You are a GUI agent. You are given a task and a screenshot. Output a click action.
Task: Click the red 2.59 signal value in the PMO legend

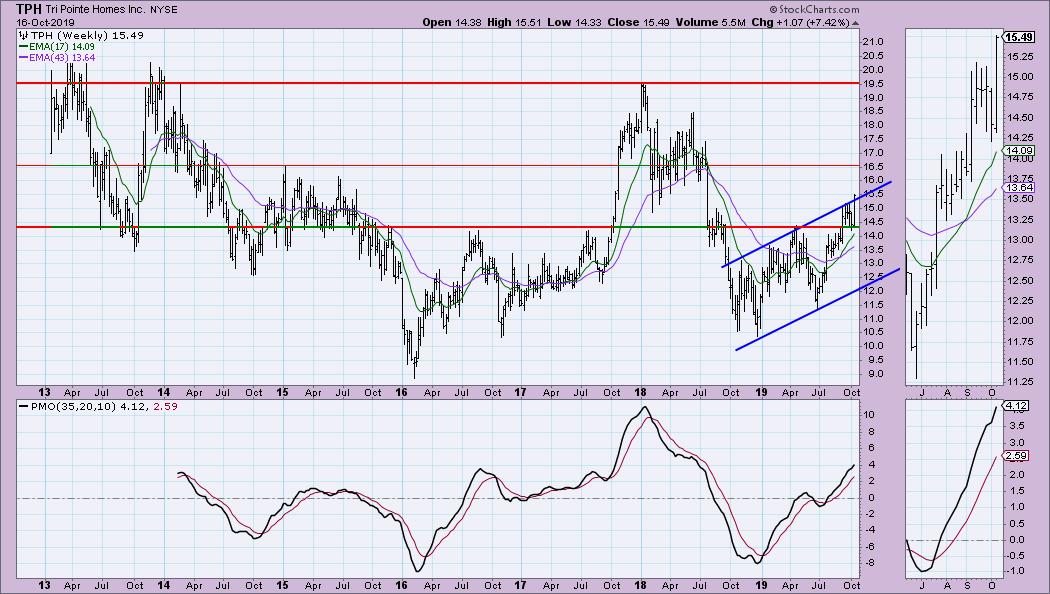[166, 406]
